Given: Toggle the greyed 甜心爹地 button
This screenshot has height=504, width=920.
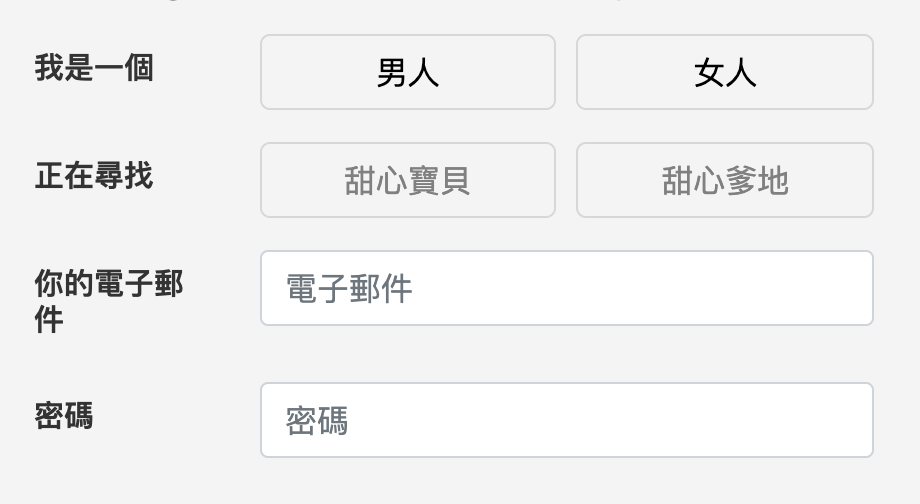Looking at the screenshot, I should (x=724, y=180).
